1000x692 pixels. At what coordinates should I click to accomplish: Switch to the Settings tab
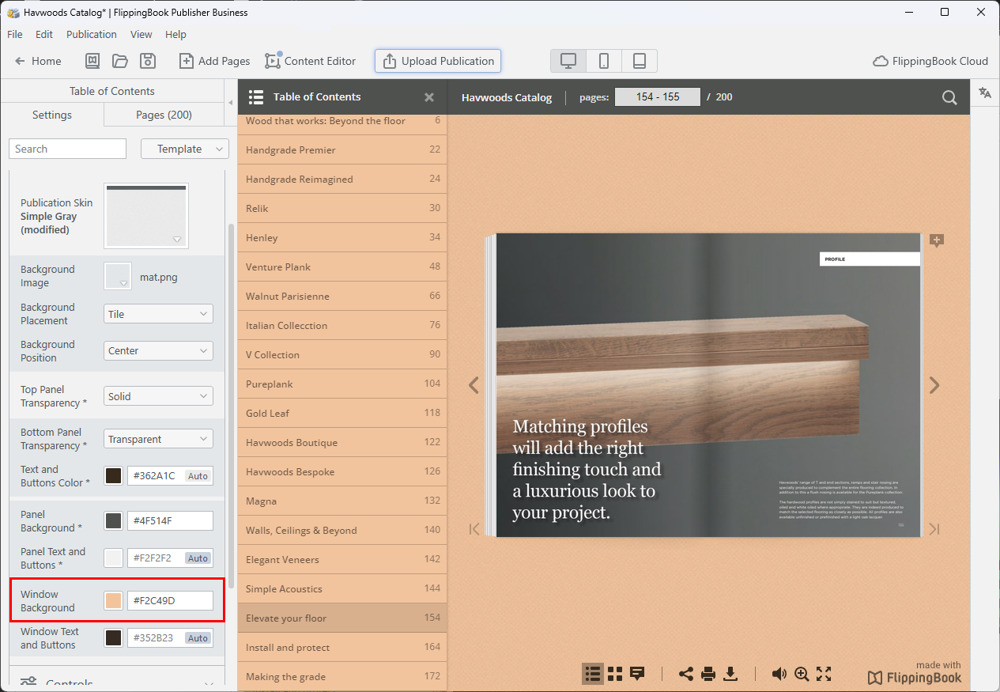[52, 115]
